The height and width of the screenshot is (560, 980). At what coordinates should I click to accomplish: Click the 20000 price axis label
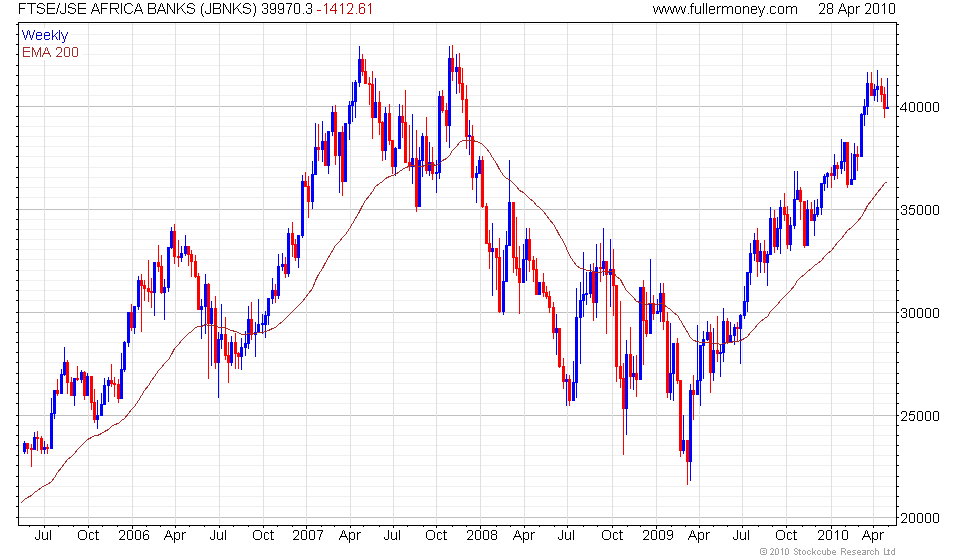[x=919, y=518]
